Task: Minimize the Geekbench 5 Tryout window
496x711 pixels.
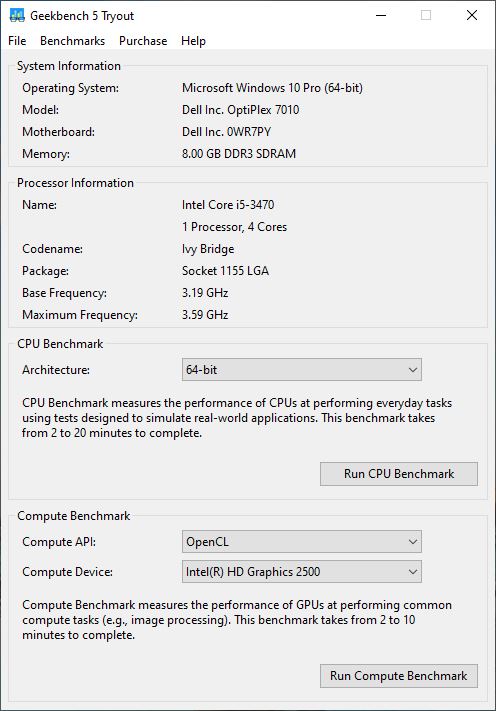Action: [381, 15]
